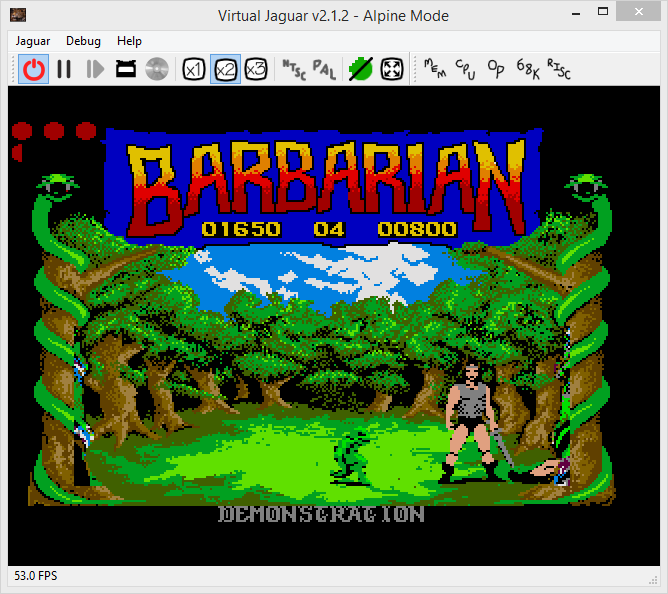Image resolution: width=668 pixels, height=594 pixels.
Task: Open the cartridge insert icon
Action: [x=126, y=69]
